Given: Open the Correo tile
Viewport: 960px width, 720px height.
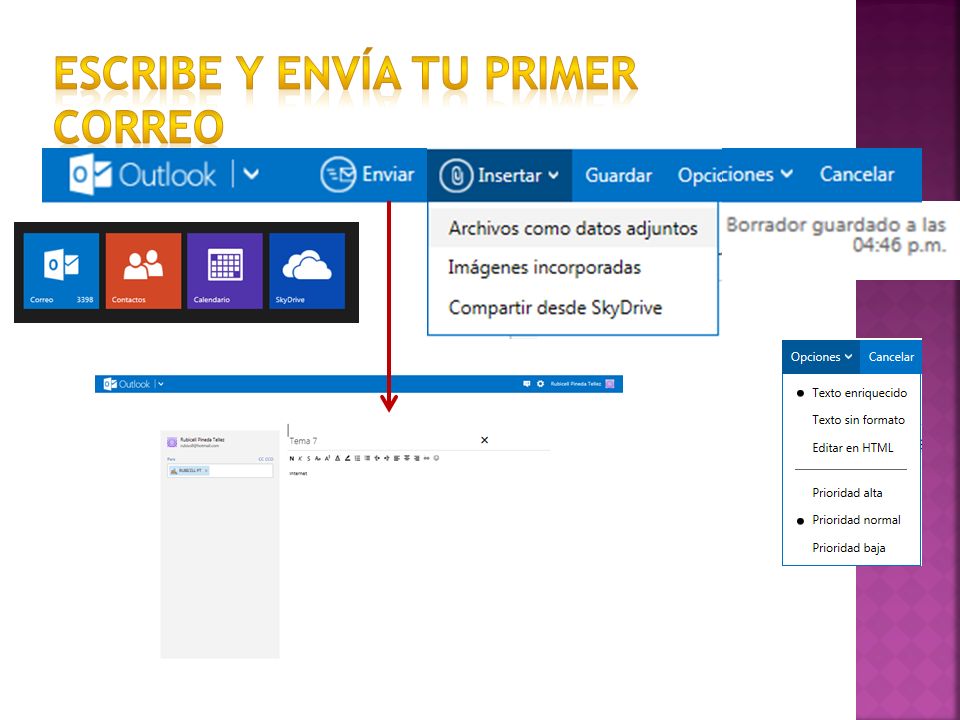Looking at the screenshot, I should [x=61, y=271].
